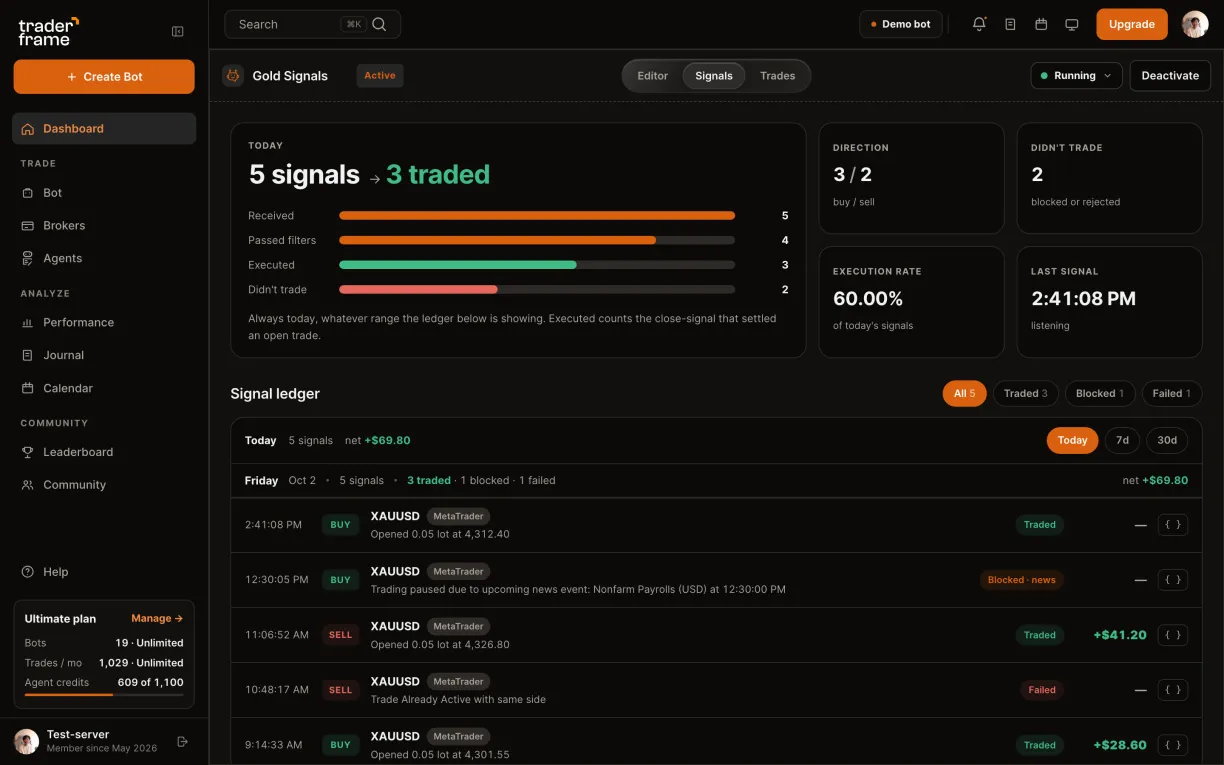The image size is (1224, 765).
Task: Click the Create Bot button
Action: click(x=104, y=77)
